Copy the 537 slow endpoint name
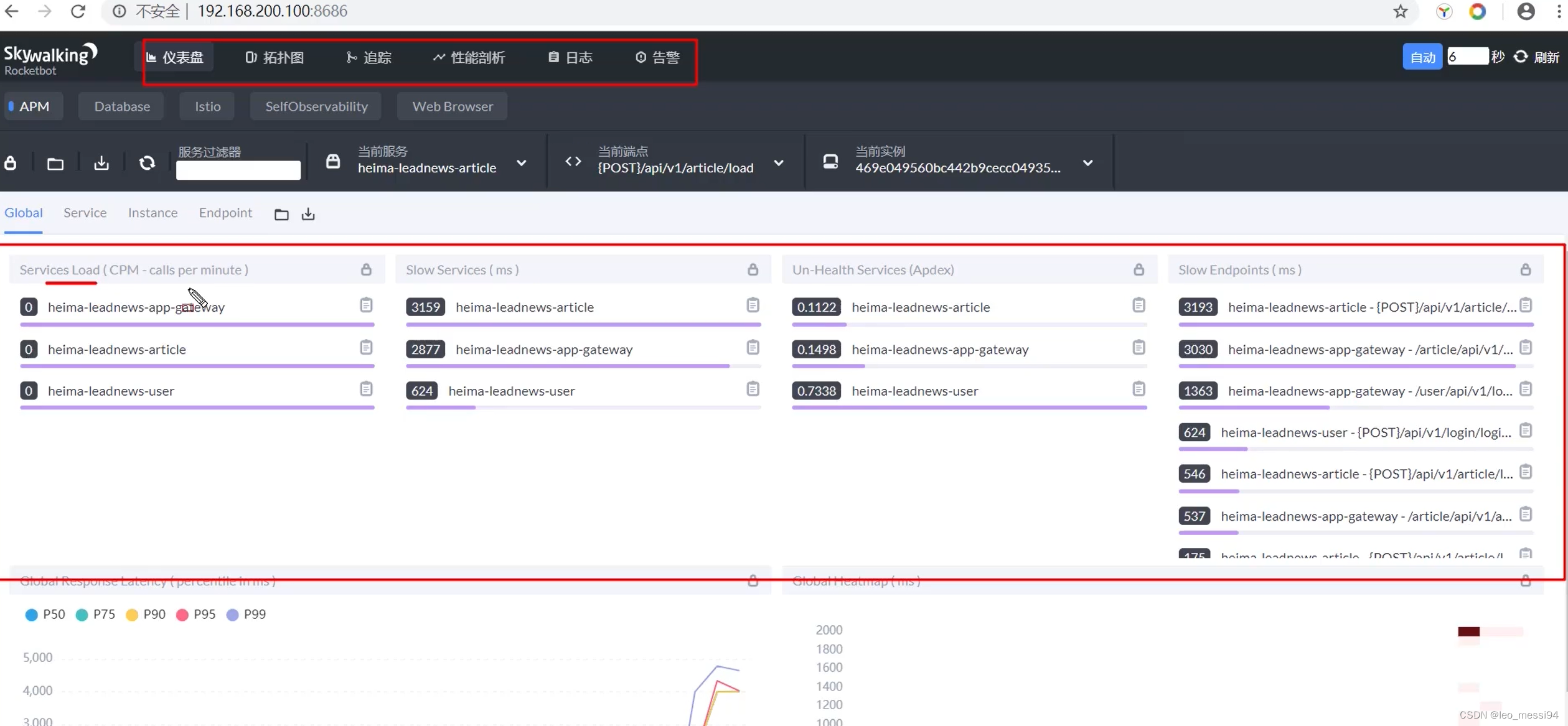 [x=1525, y=514]
